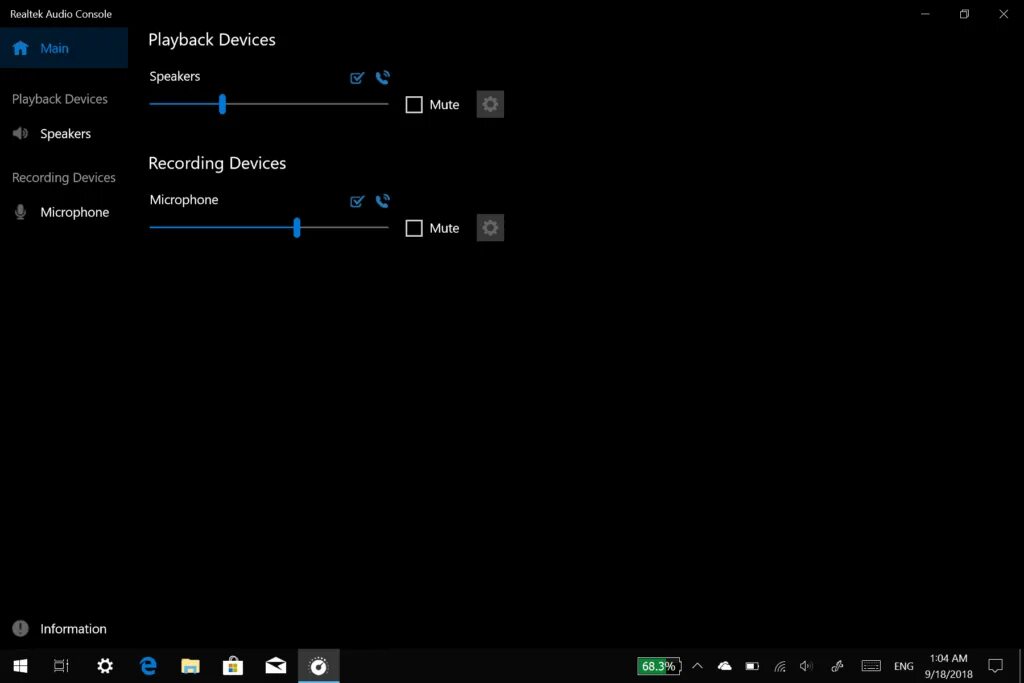Close the Realtek Audio Console window

point(1004,14)
